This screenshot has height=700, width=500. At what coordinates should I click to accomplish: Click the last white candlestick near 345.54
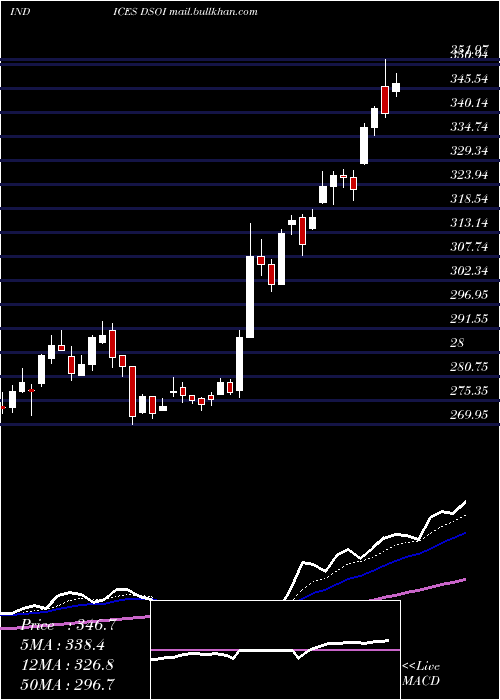[396, 87]
